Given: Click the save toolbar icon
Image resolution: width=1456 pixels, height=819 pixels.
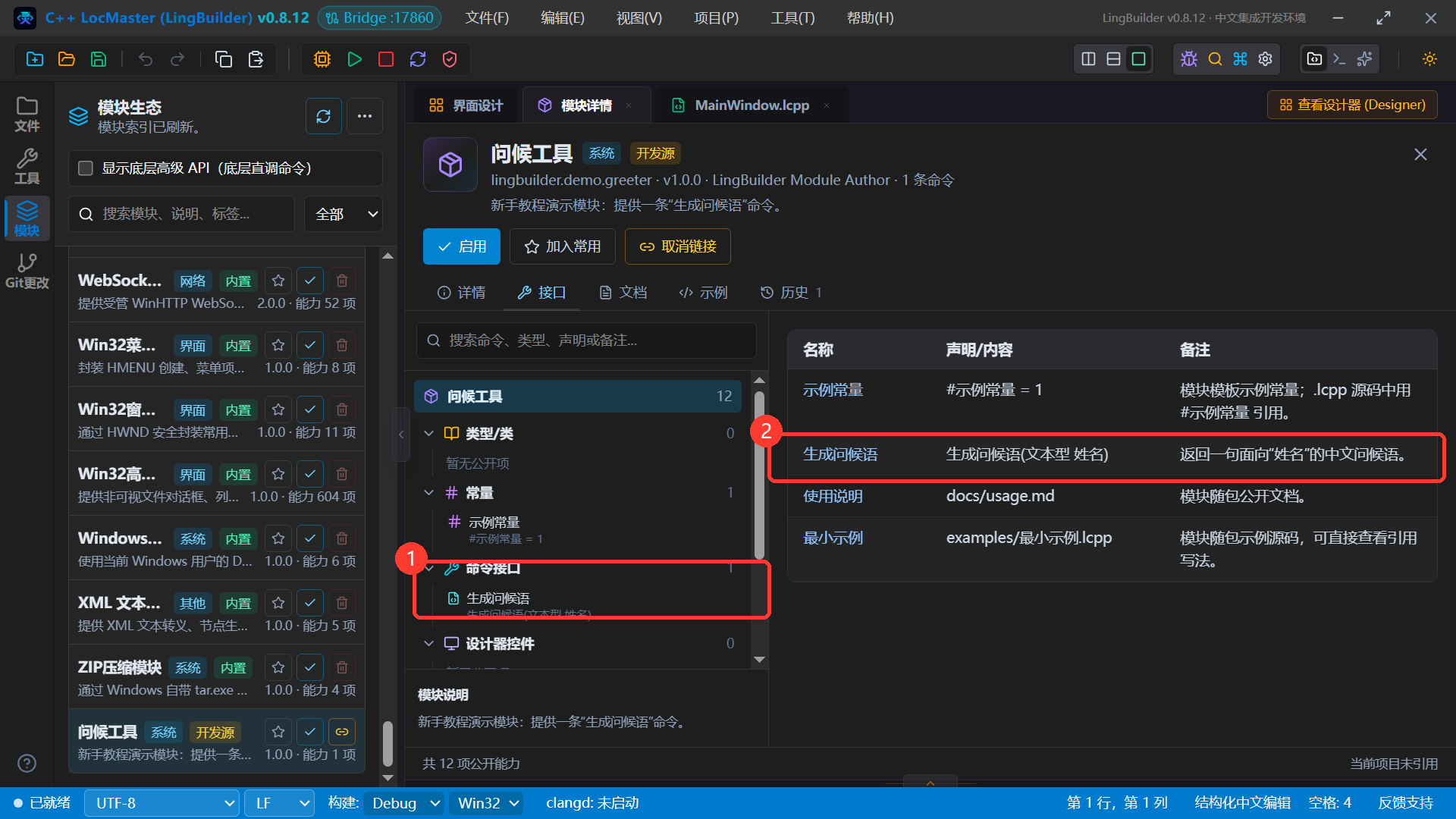Looking at the screenshot, I should pos(99,59).
